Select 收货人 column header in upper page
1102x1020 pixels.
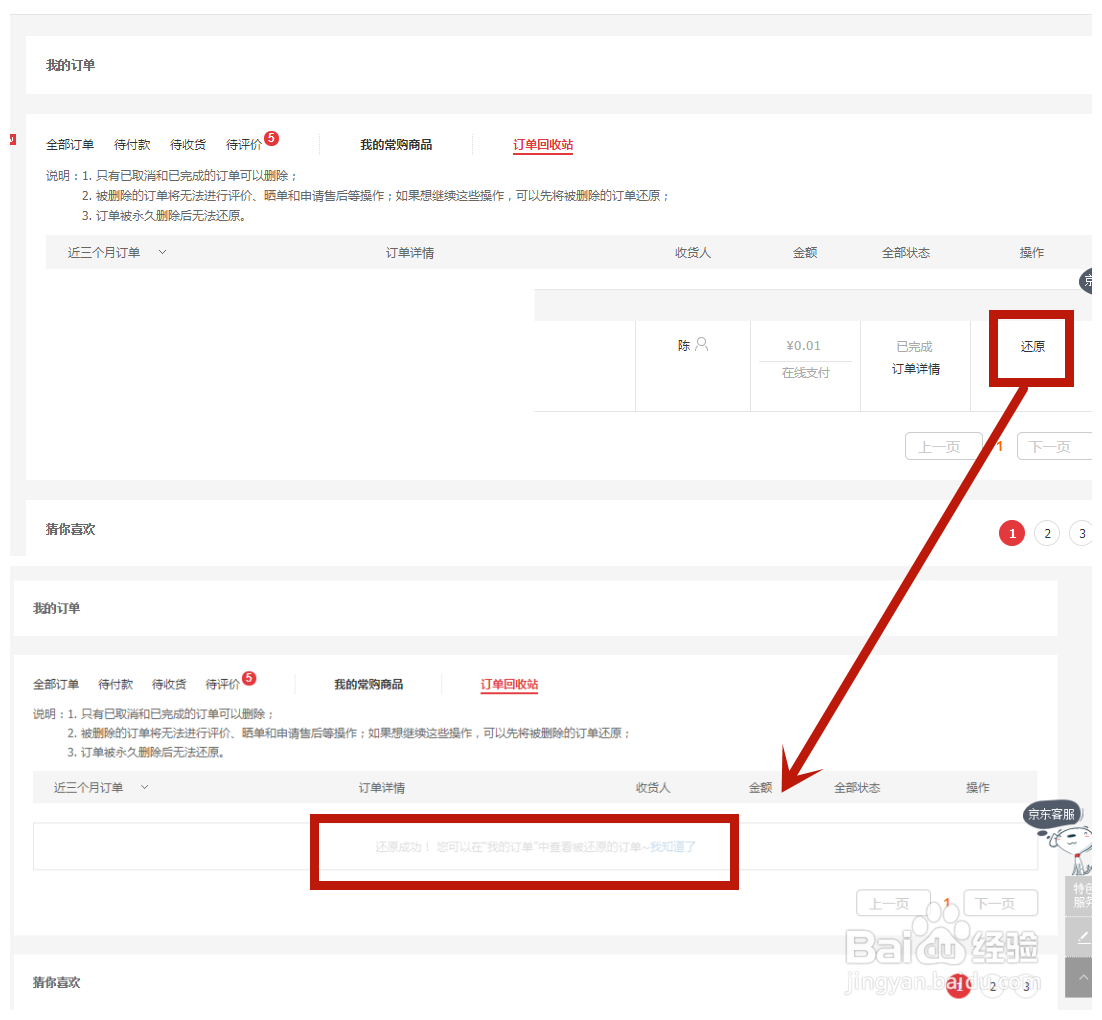(x=692, y=252)
